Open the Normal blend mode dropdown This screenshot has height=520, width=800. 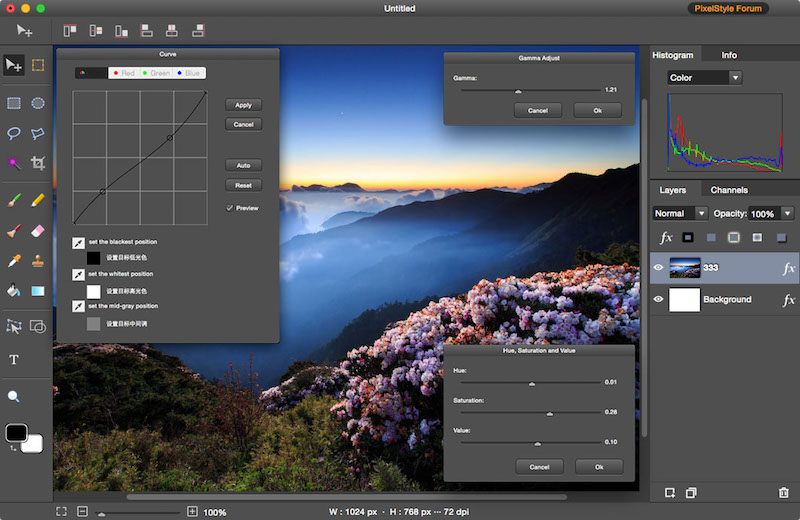point(680,214)
